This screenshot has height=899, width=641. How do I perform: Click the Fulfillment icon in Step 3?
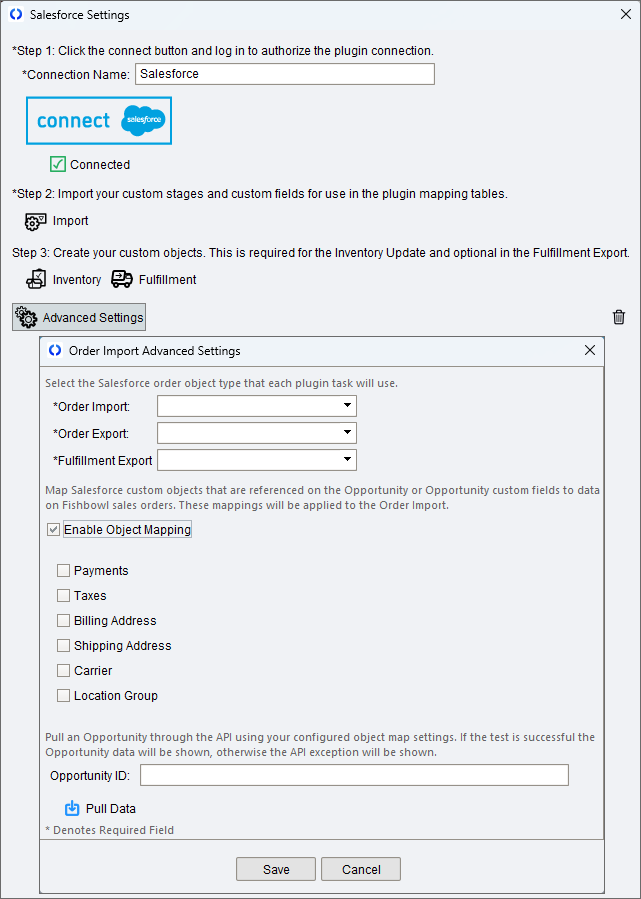click(x=121, y=280)
